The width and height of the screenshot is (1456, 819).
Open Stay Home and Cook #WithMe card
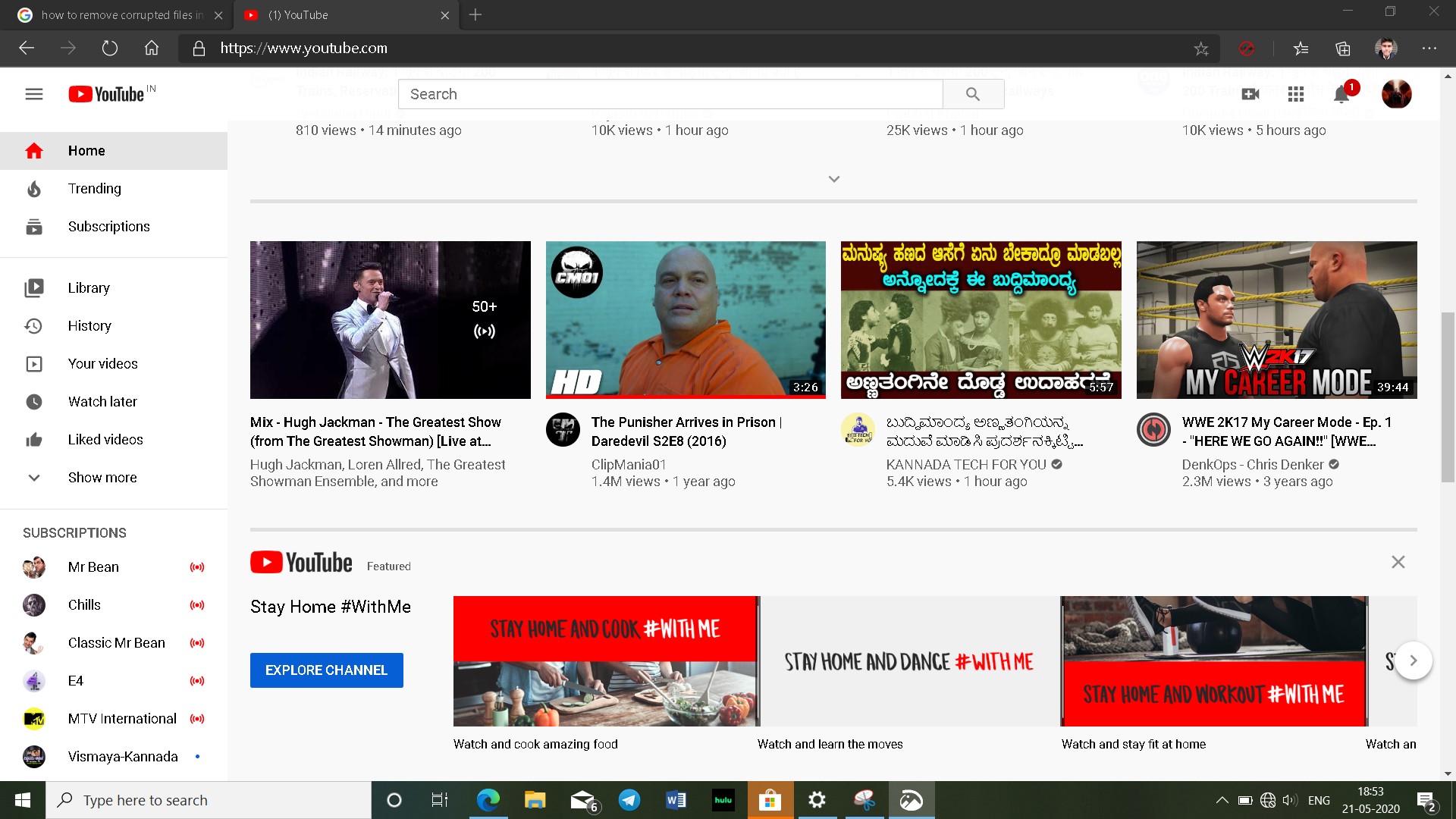pos(605,661)
